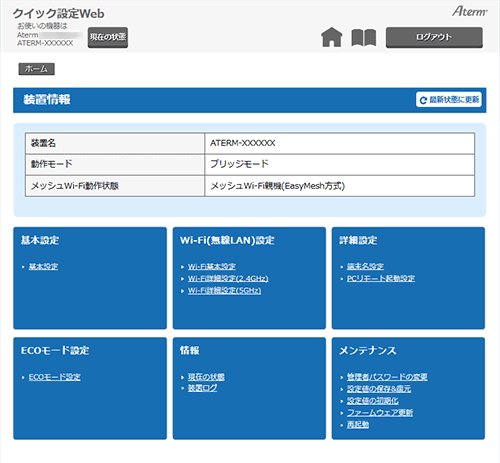Click the メッシュWi-Fi親機(EasyMesh方式) value
This screenshot has height=463, width=500.
[277, 186]
